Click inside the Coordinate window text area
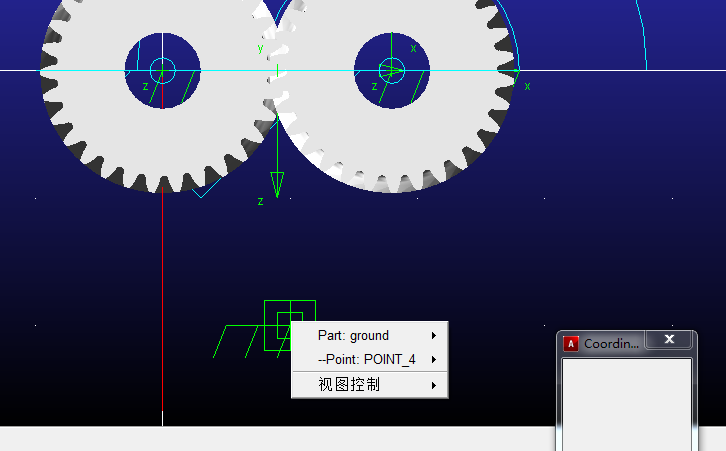Screen dimensions: 726x451 click(x=626, y=400)
